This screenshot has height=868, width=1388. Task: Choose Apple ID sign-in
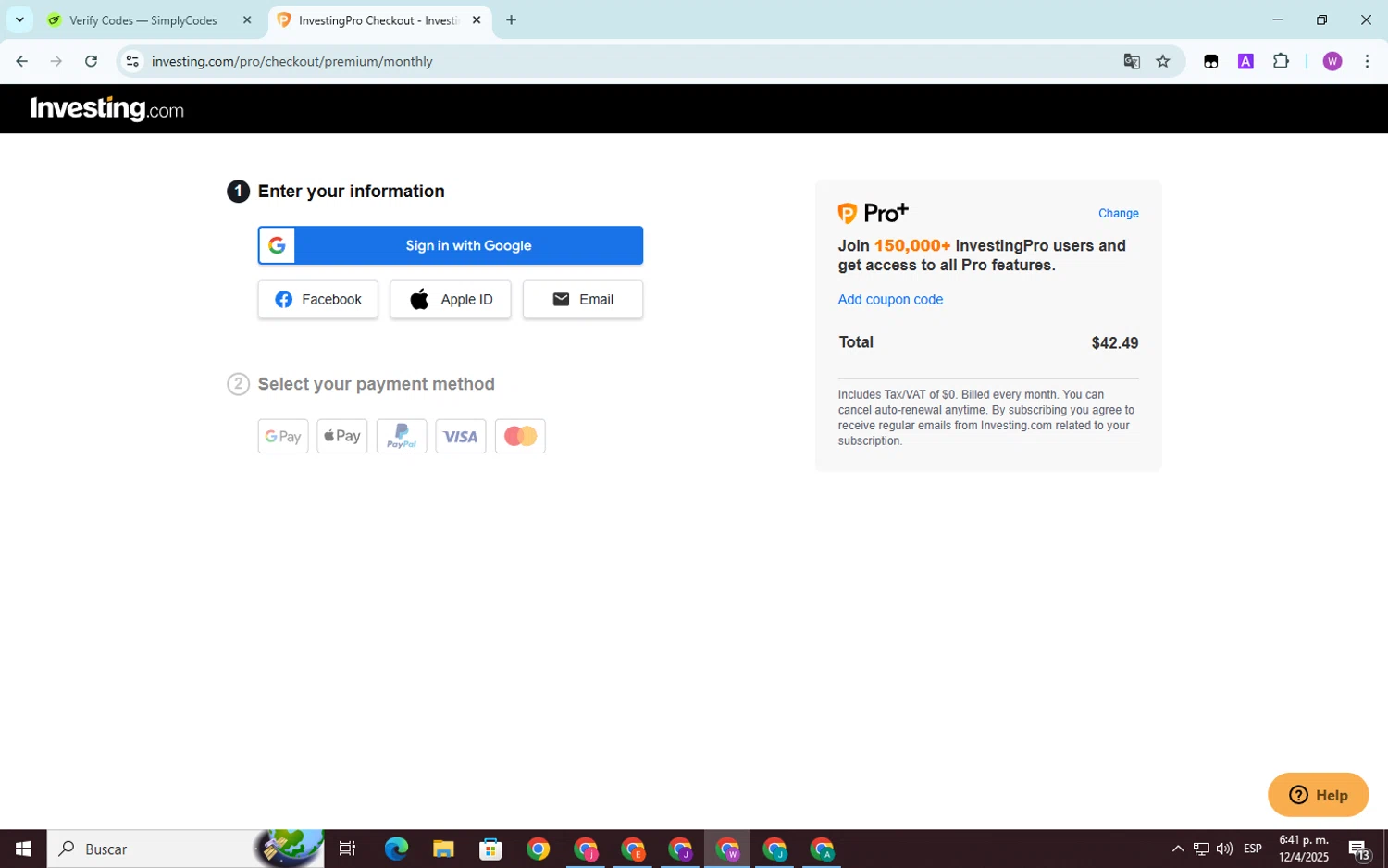tap(450, 299)
